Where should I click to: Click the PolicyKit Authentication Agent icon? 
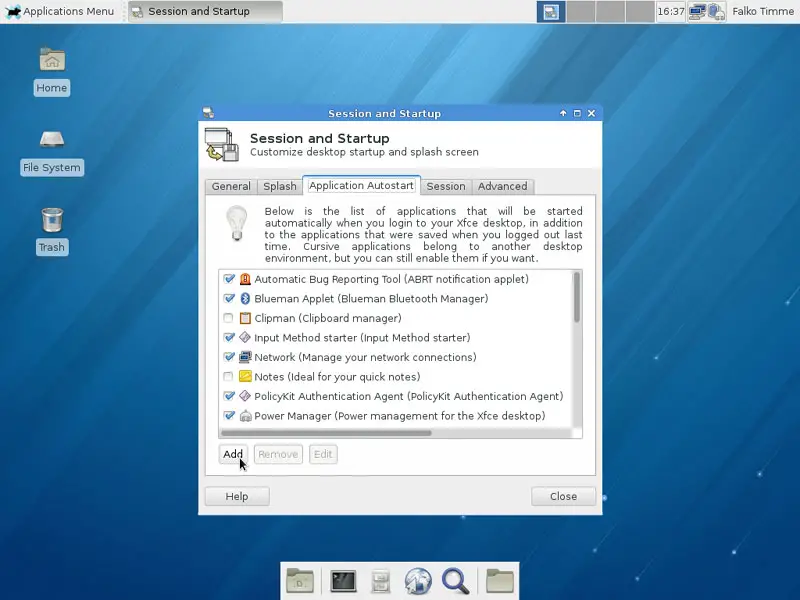click(x=245, y=396)
